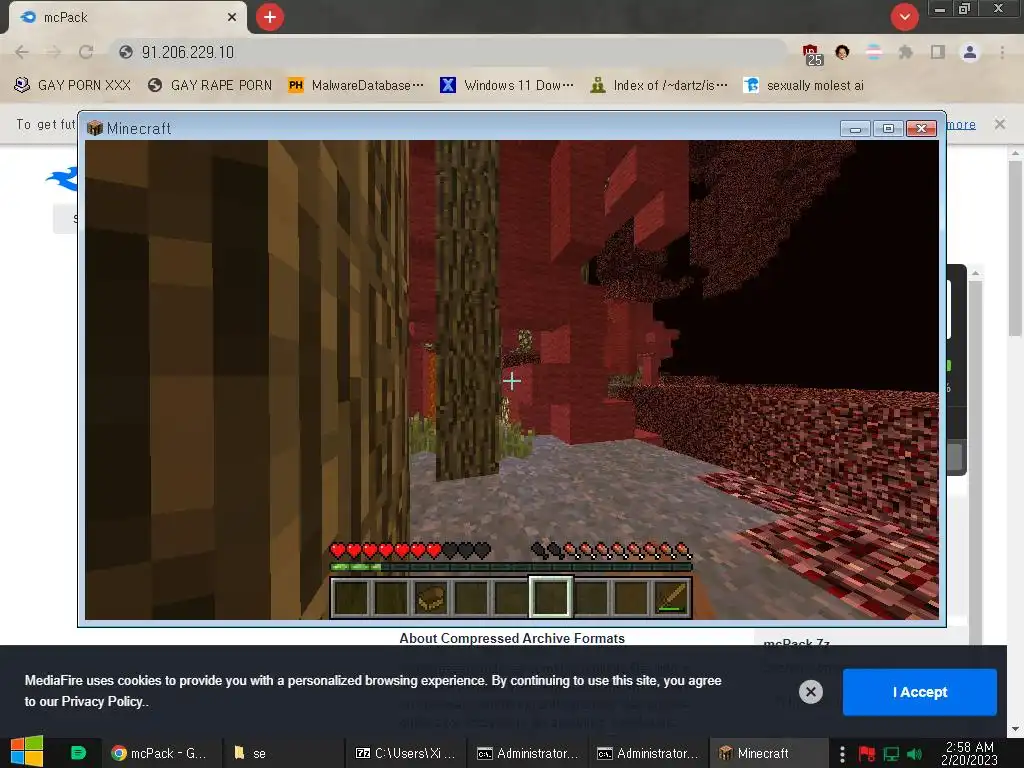Click the inner panel scrollbar up arrow
This screenshot has height=768, width=1024.
(976, 273)
